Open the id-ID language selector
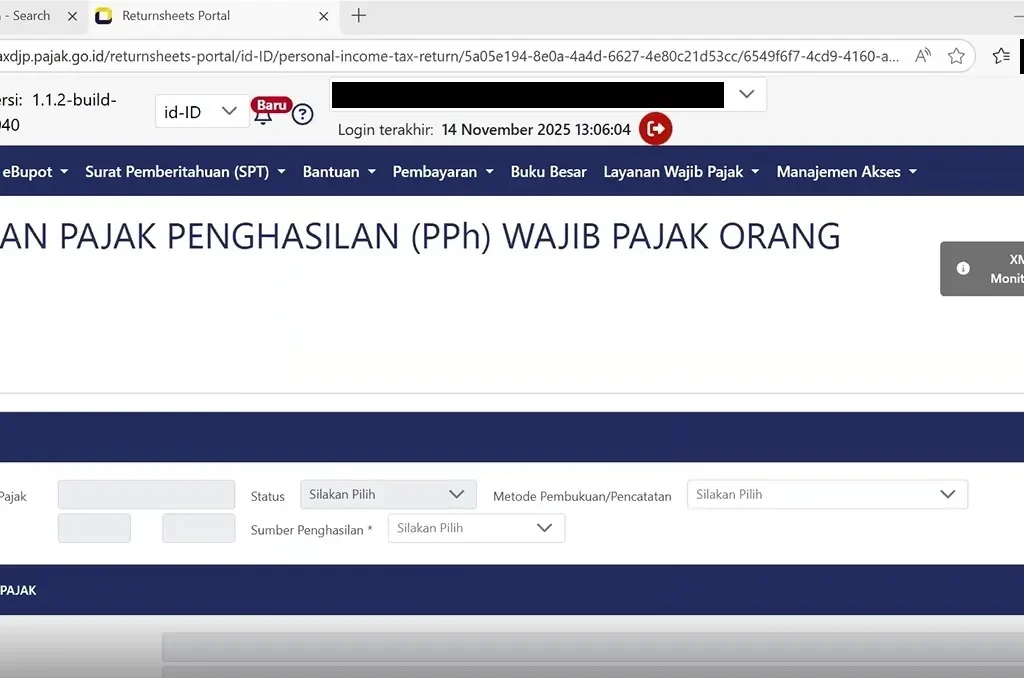This screenshot has height=678, width=1024. click(201, 112)
